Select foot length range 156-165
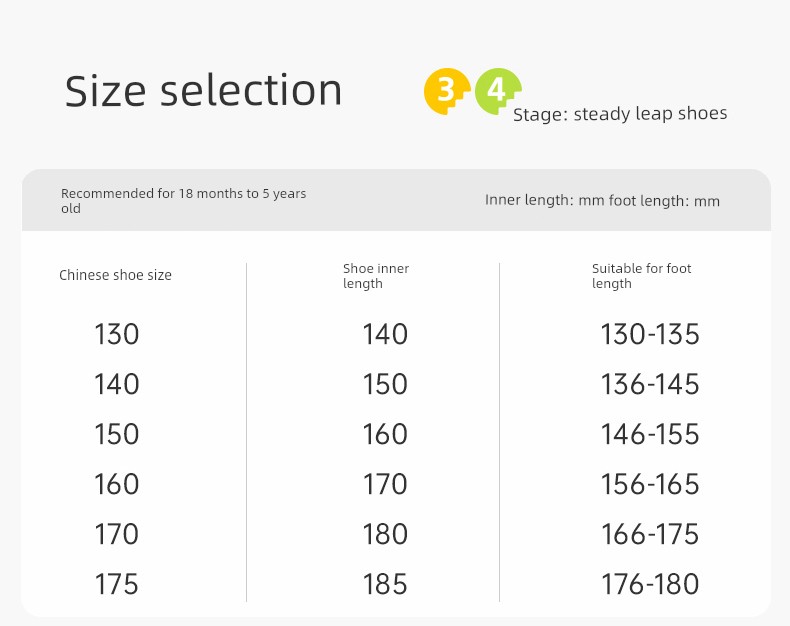This screenshot has width=790, height=626. tap(650, 484)
